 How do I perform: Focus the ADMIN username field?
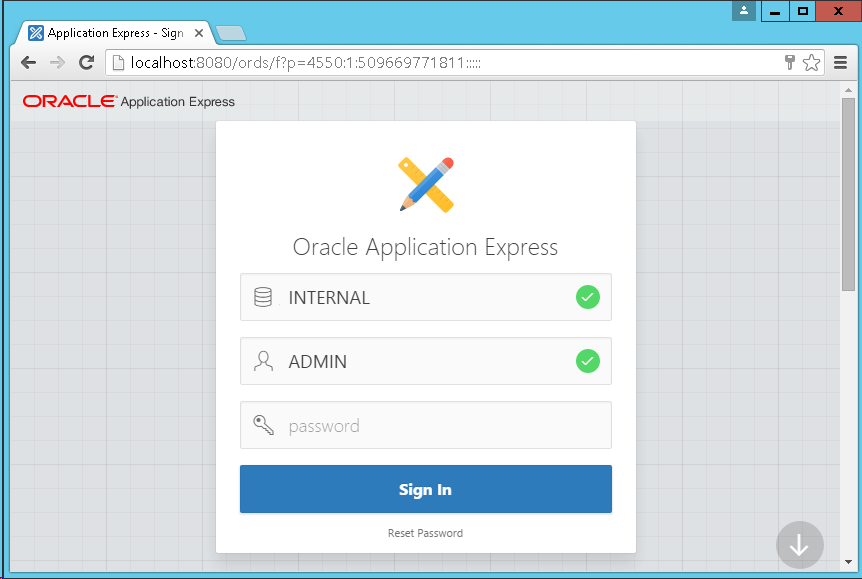click(x=426, y=361)
